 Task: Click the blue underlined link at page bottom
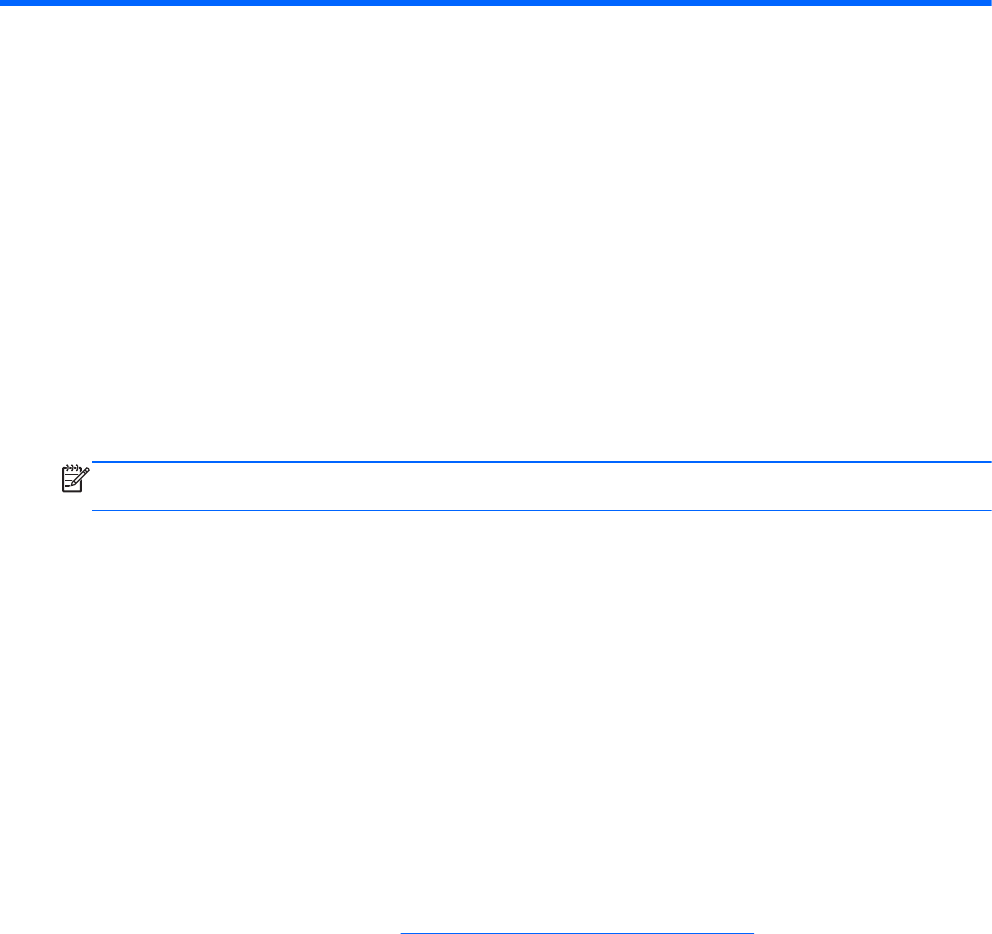pos(577,933)
